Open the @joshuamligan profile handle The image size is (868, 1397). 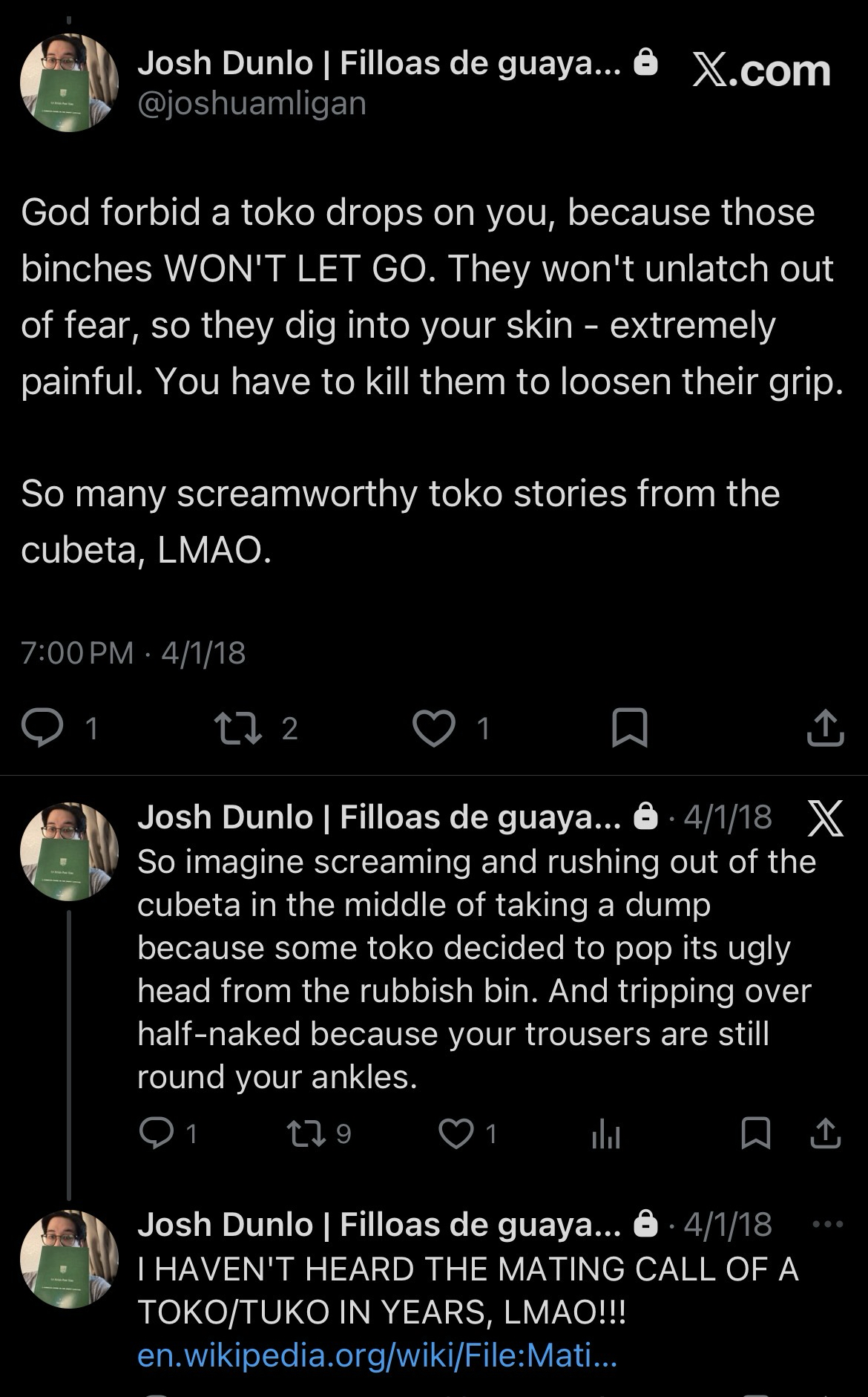251,103
